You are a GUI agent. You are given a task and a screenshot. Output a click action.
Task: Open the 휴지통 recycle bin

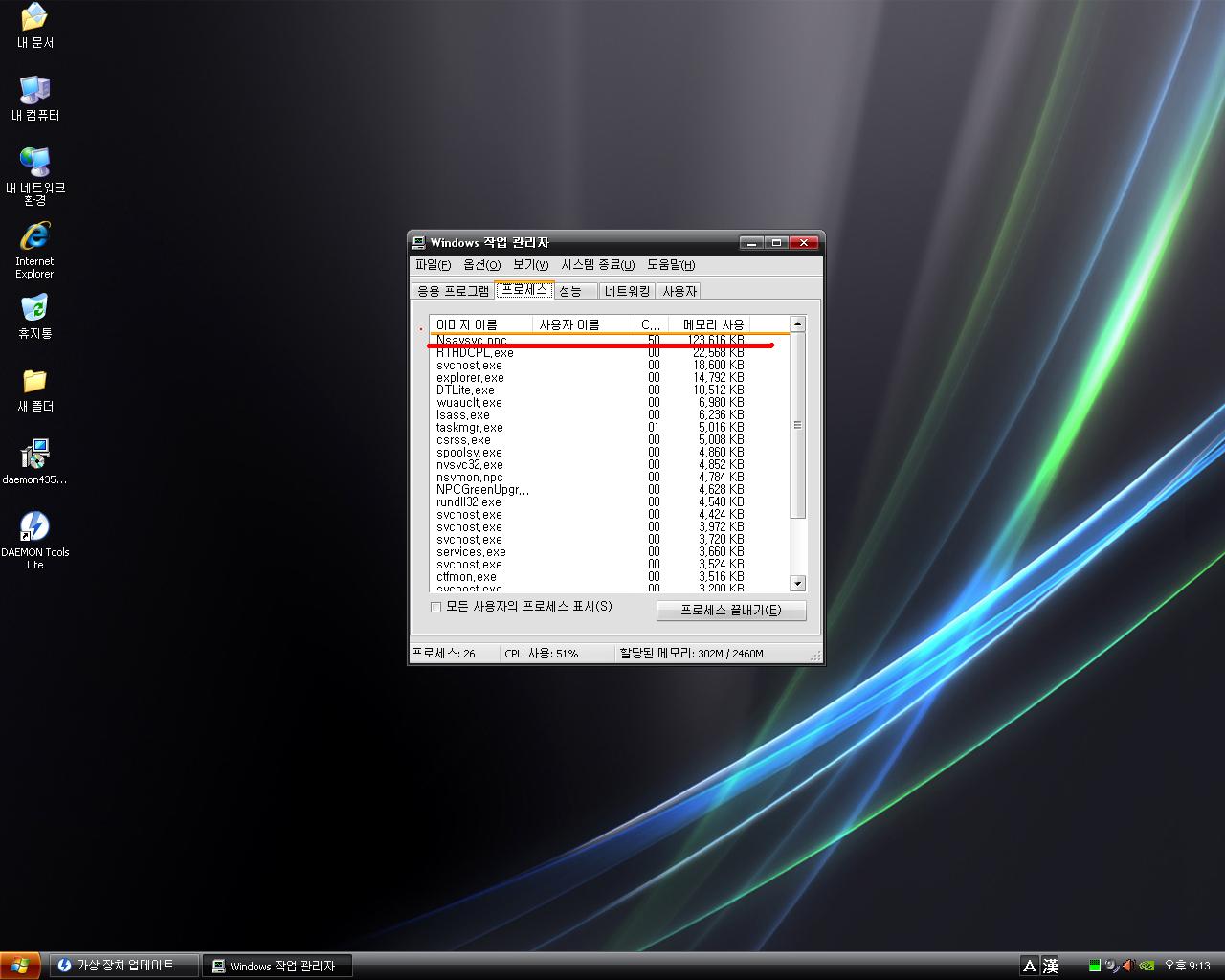click(34, 317)
